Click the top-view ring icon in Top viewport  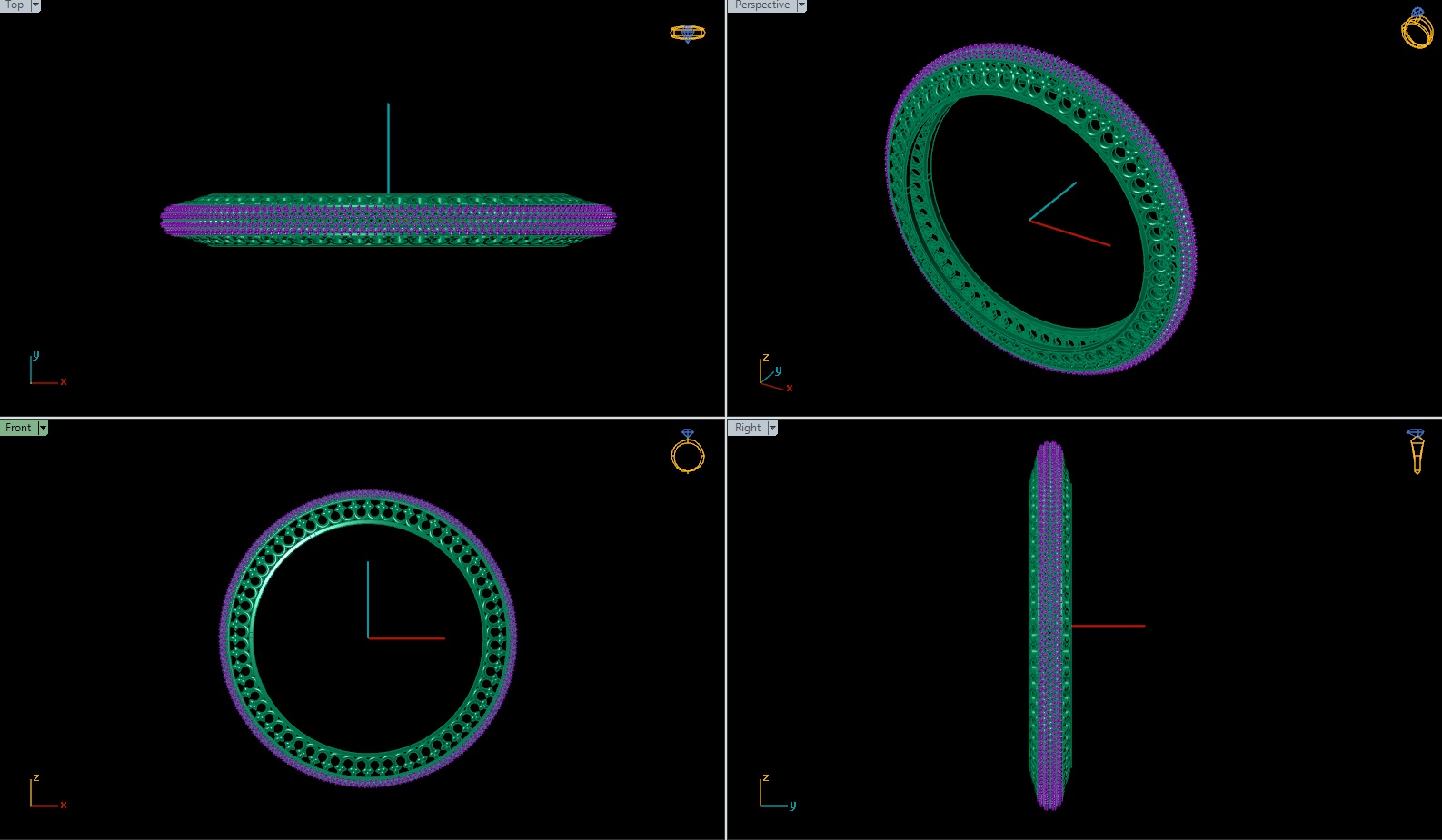point(688,34)
